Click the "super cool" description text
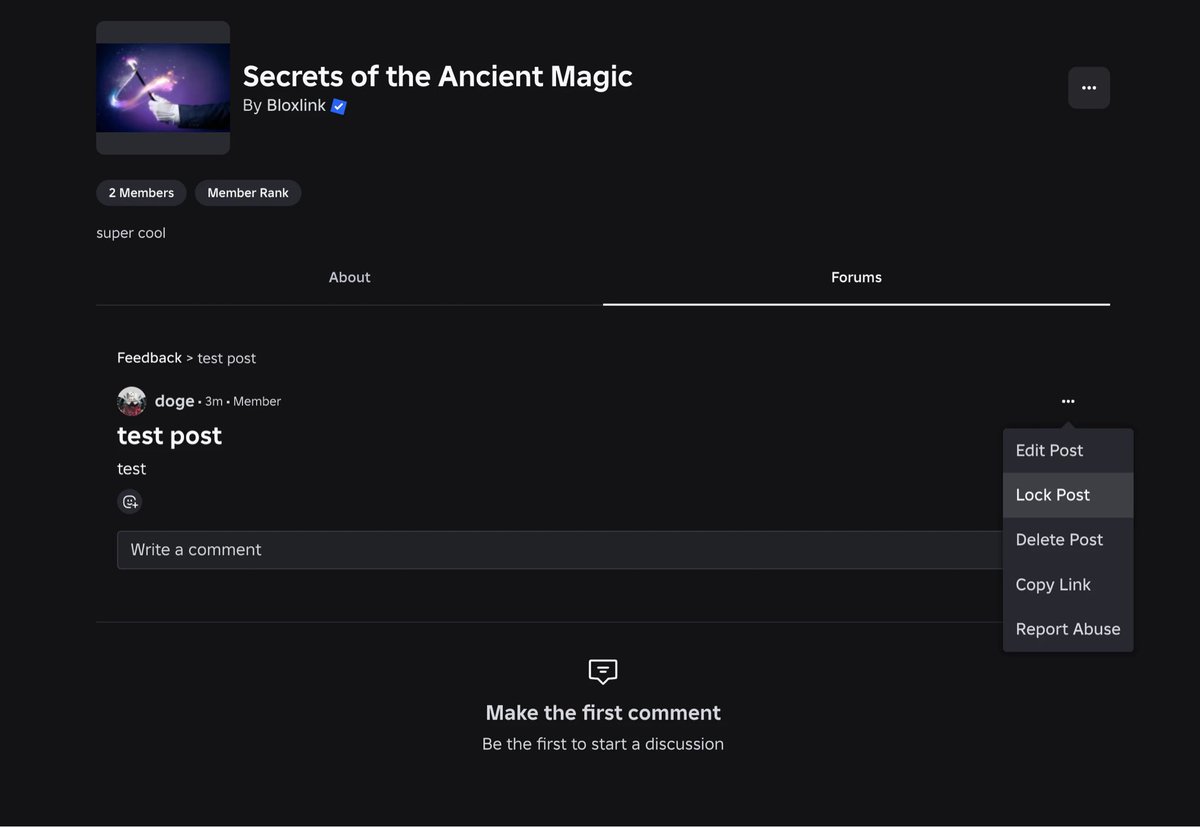This screenshot has height=827, width=1200. (x=131, y=233)
